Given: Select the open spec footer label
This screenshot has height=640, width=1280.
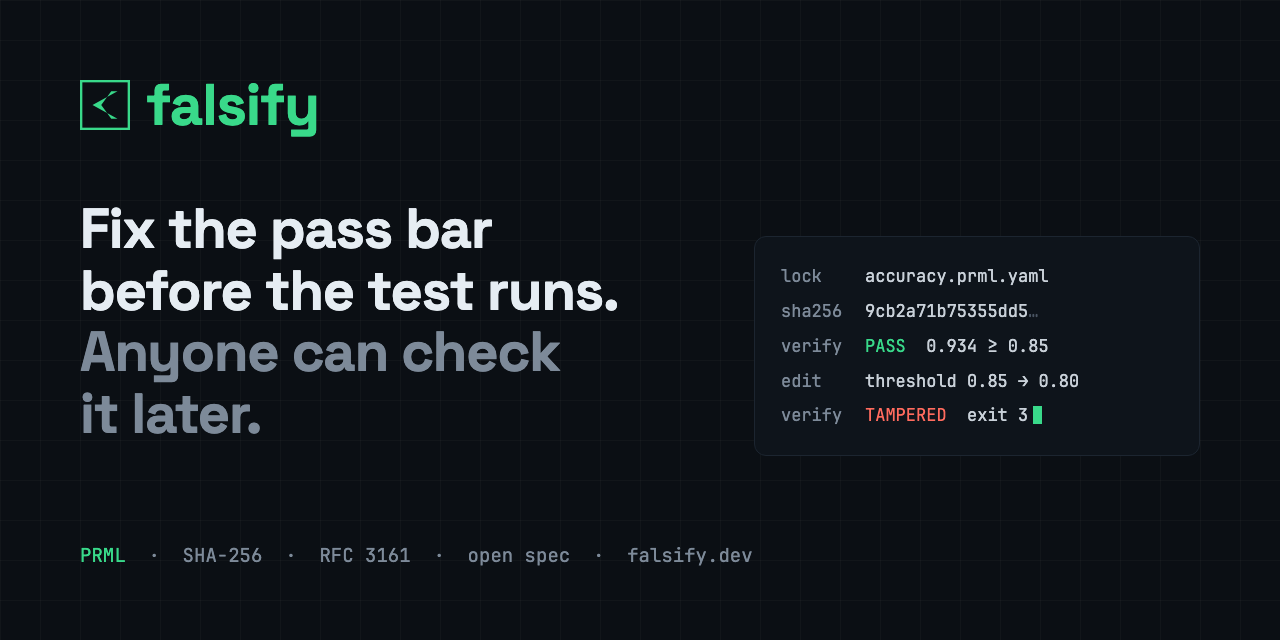Looking at the screenshot, I should point(519,556).
